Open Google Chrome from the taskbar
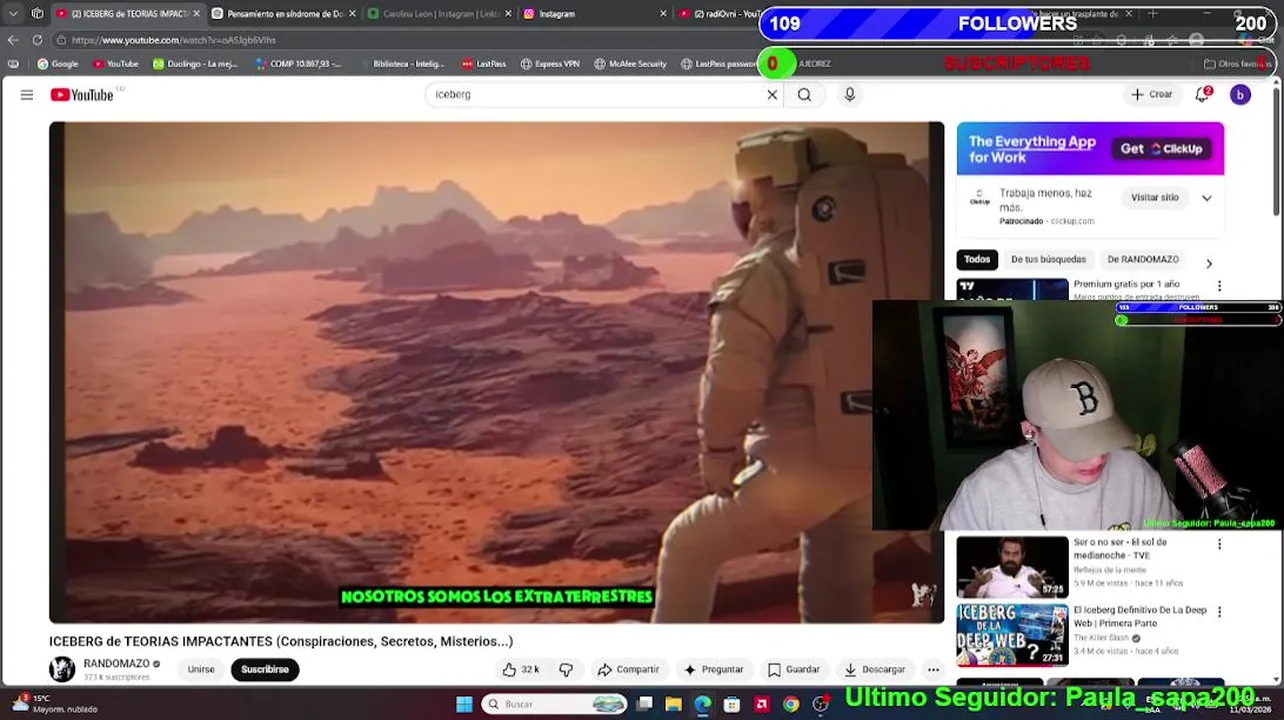This screenshot has width=1284, height=720. pyautogui.click(x=791, y=704)
